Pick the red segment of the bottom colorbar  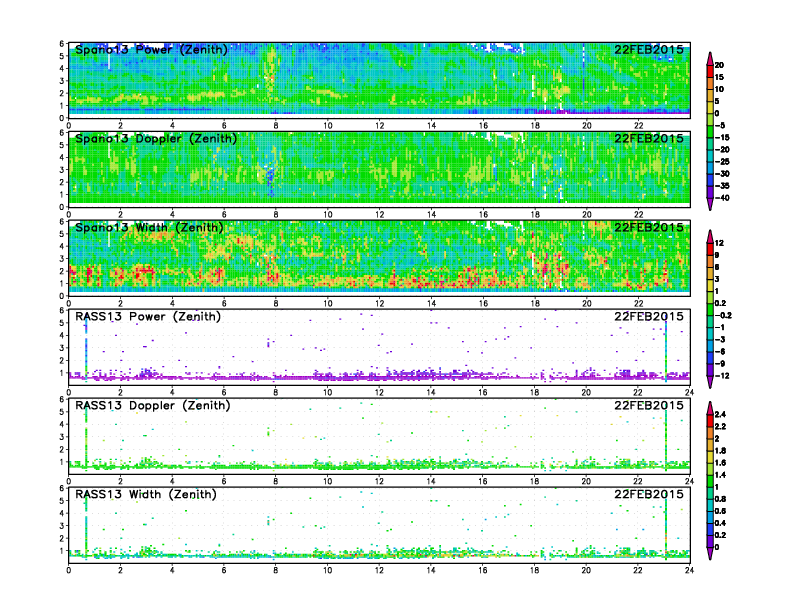(x=710, y=421)
